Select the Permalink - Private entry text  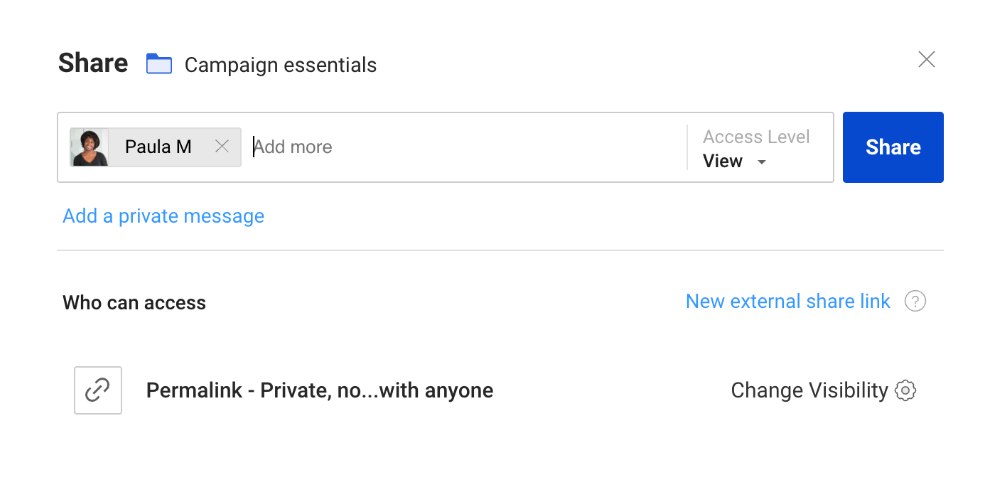coord(319,390)
